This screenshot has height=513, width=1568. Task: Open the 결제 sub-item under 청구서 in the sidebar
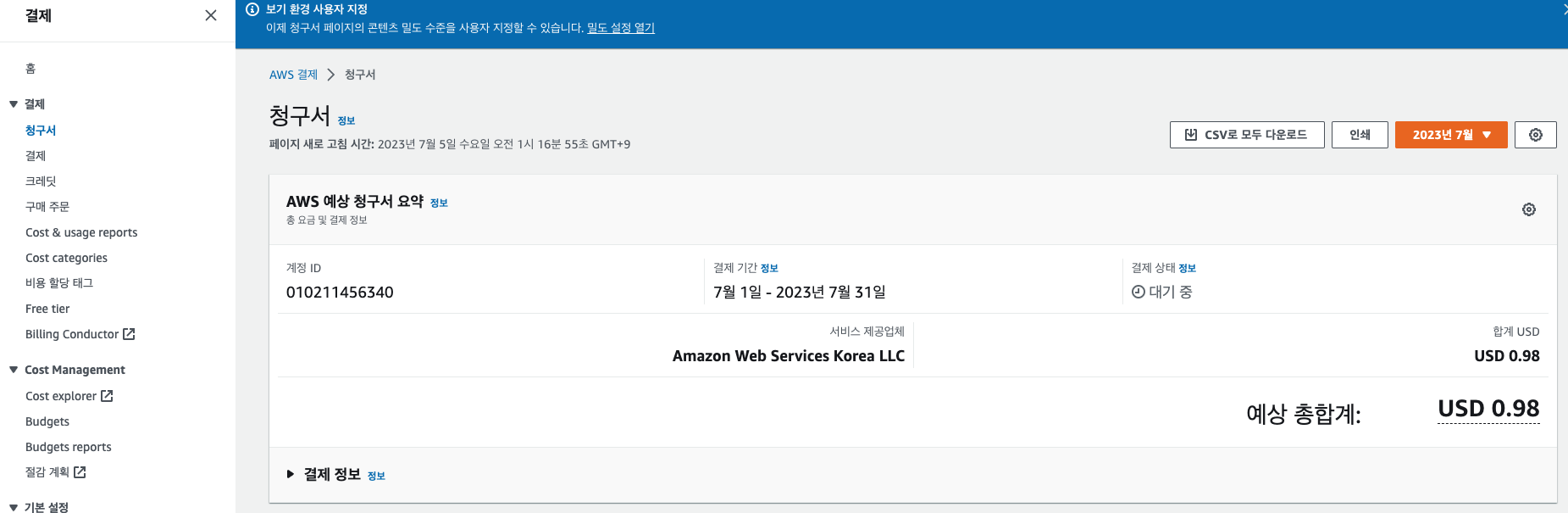coord(36,155)
